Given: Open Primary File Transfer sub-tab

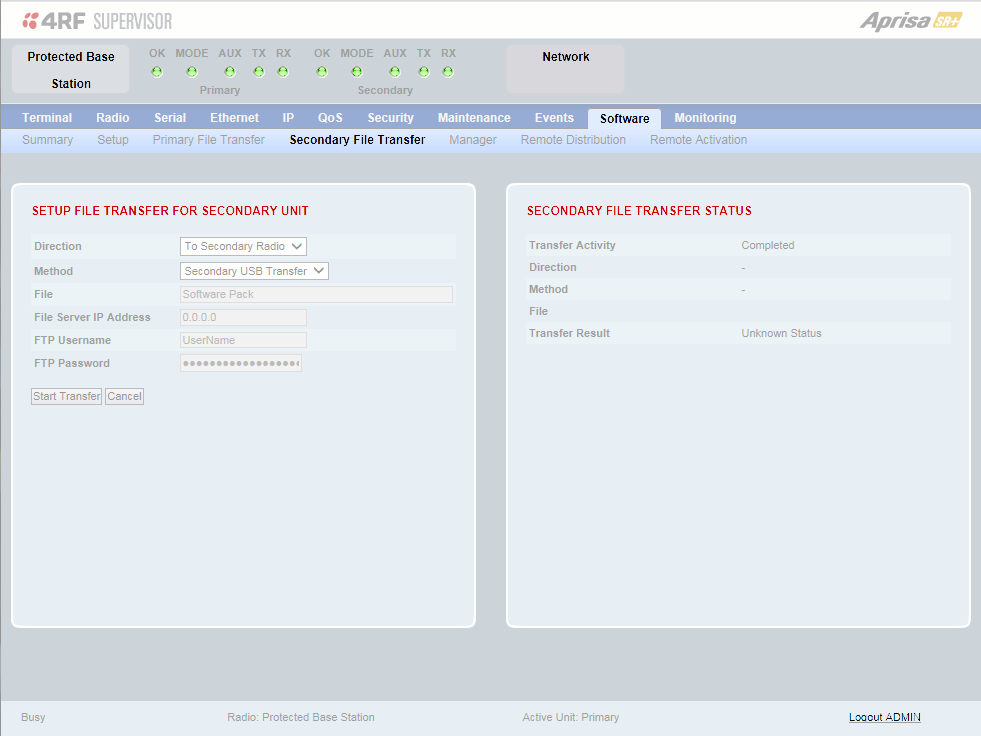Looking at the screenshot, I should pyautogui.click(x=208, y=140).
